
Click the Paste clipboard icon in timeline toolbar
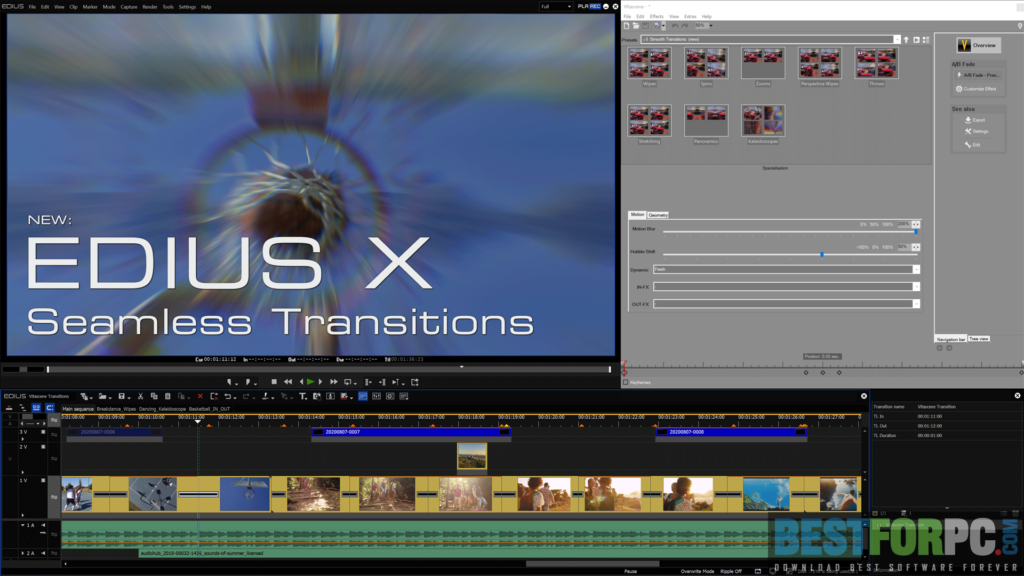tap(168, 396)
